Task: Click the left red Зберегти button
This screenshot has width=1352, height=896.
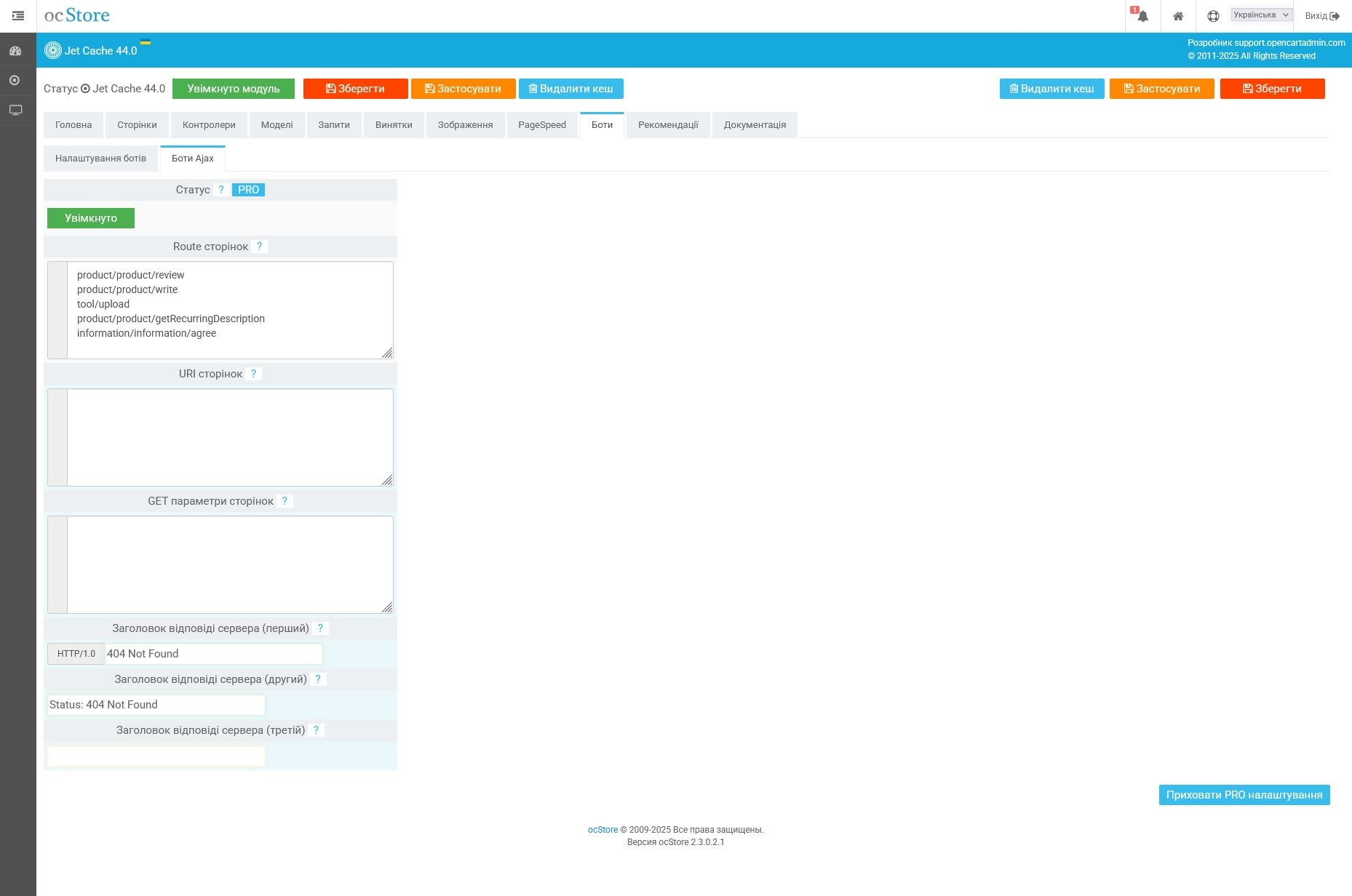Action: pos(355,89)
